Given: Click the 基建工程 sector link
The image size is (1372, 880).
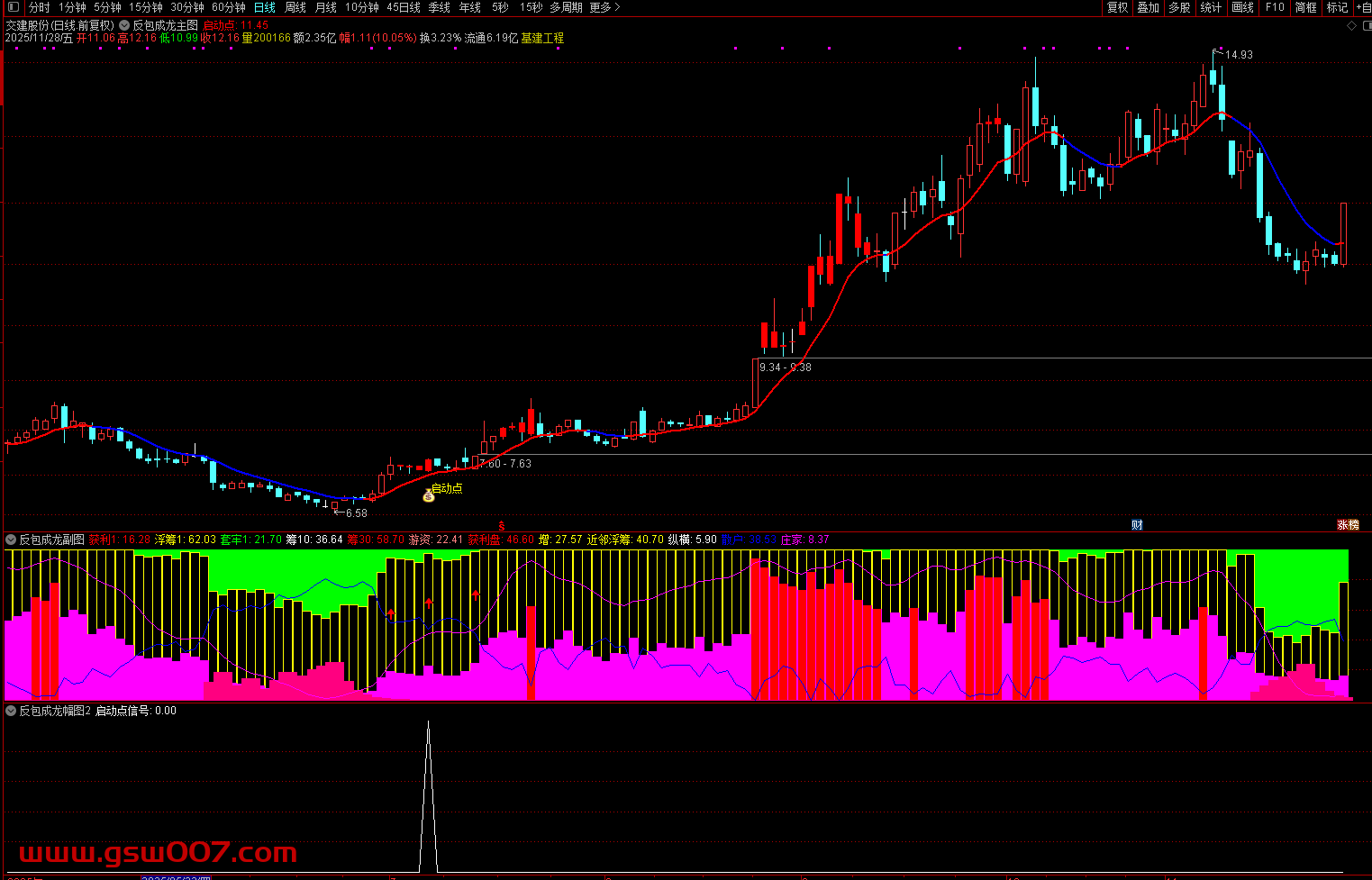Looking at the screenshot, I should [x=542, y=38].
